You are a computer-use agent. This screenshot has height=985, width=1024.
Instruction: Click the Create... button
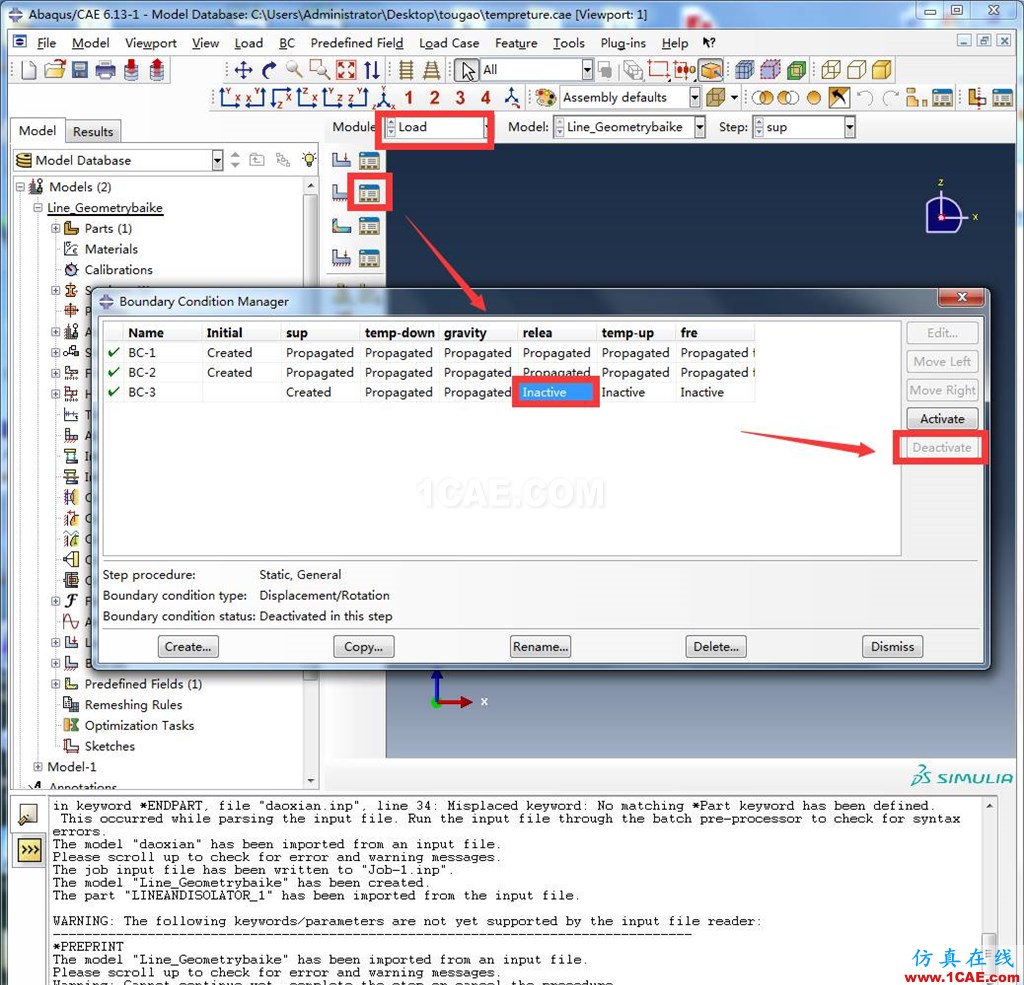click(x=188, y=647)
